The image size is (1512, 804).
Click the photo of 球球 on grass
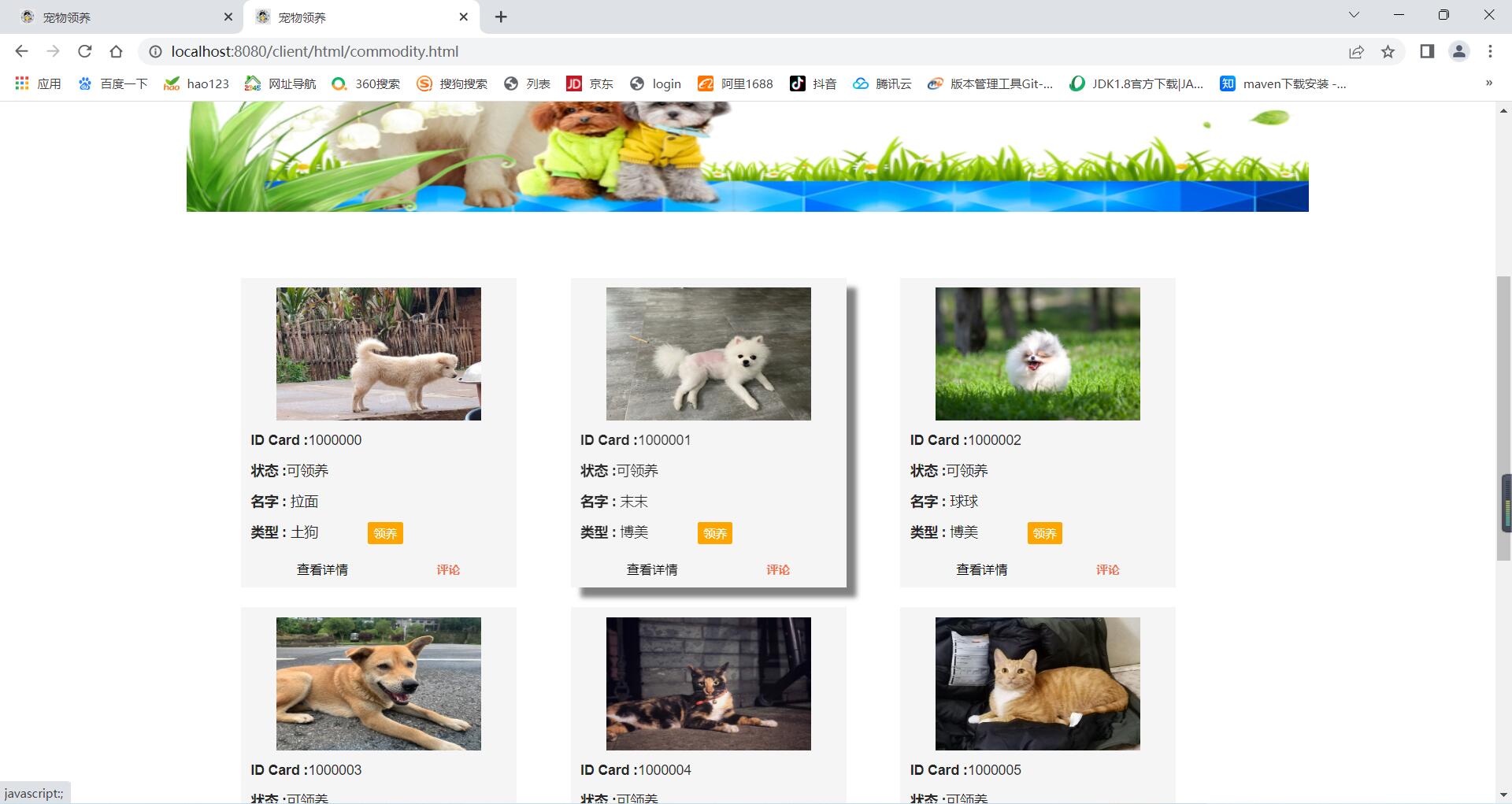pos(1038,354)
